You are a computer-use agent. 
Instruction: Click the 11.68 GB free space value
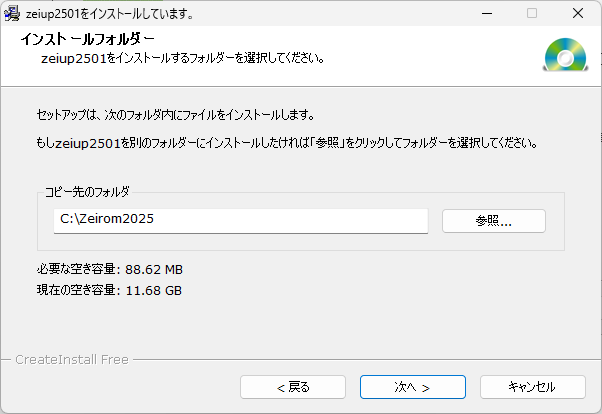point(153,290)
